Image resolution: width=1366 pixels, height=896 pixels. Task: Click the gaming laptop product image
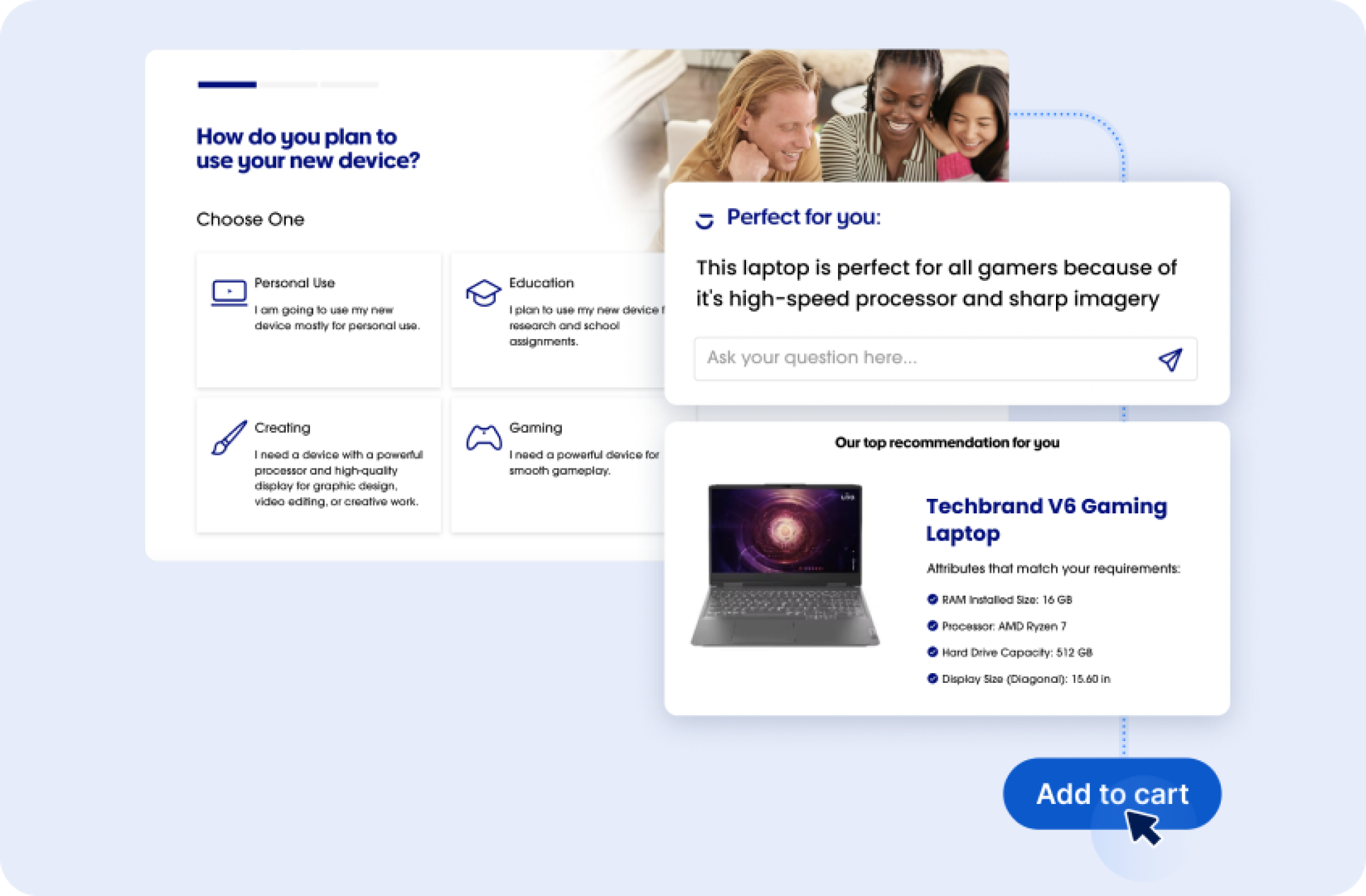785,564
